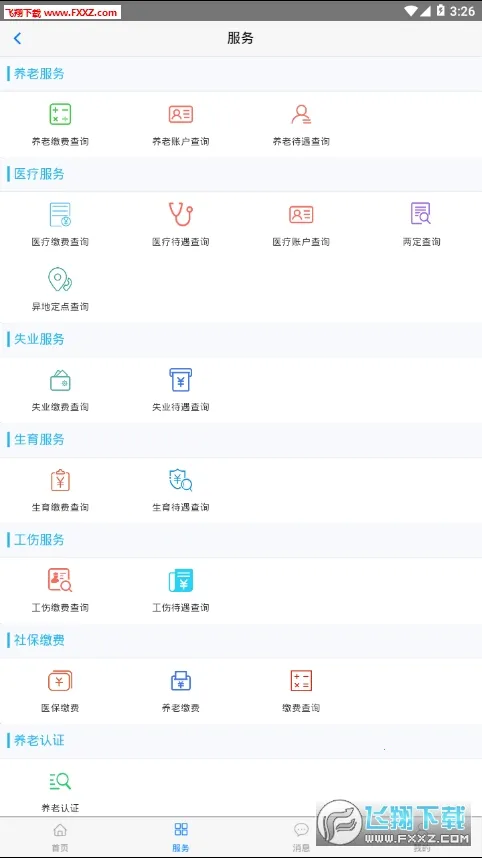Select the 失业服务 section header

click(39, 339)
